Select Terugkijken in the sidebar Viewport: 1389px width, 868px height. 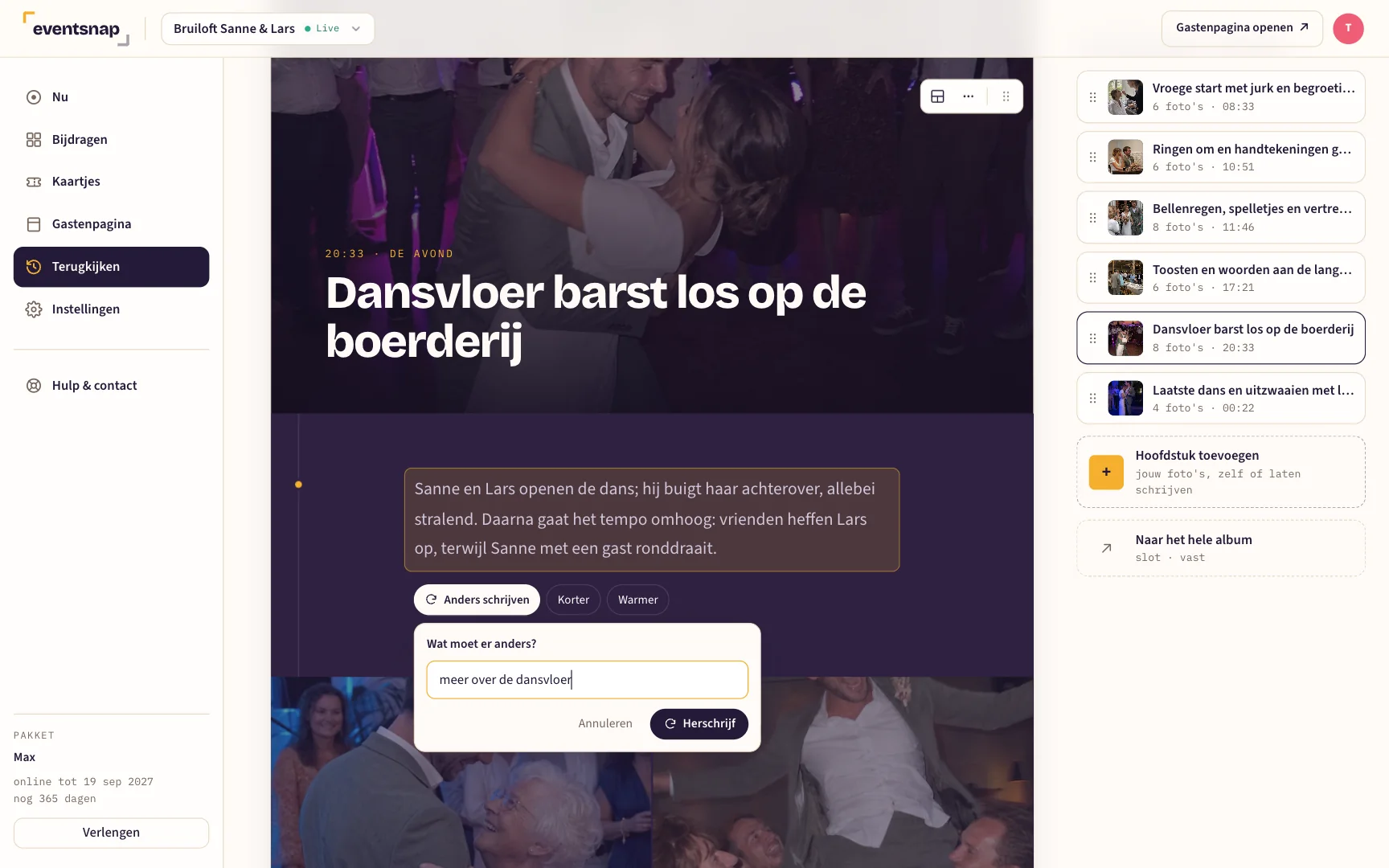[x=111, y=267]
